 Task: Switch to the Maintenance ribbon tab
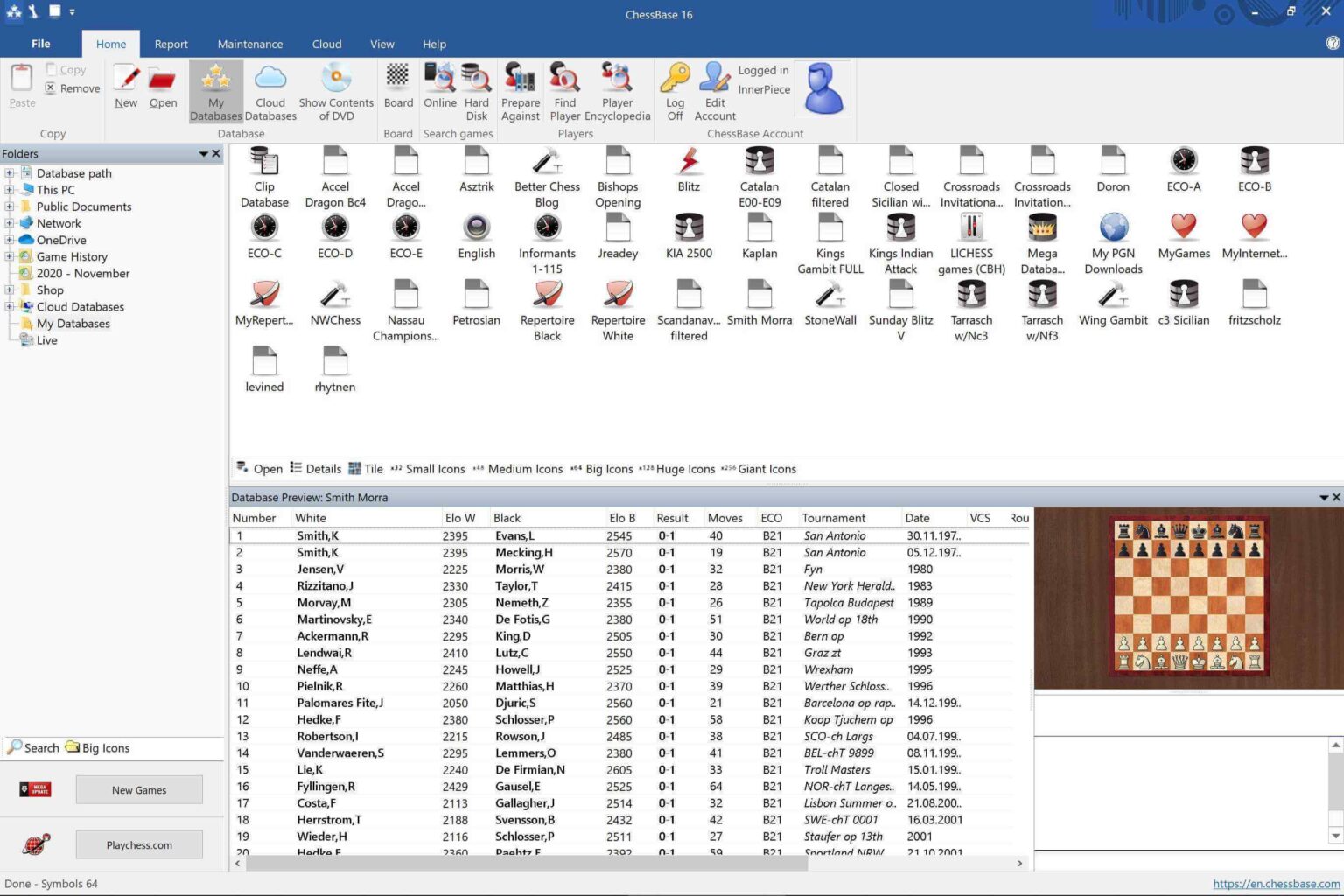[250, 44]
